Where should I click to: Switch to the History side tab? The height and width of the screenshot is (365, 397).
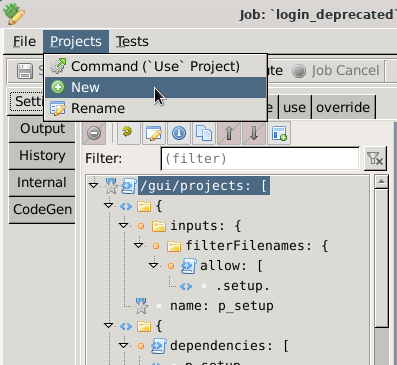42,156
